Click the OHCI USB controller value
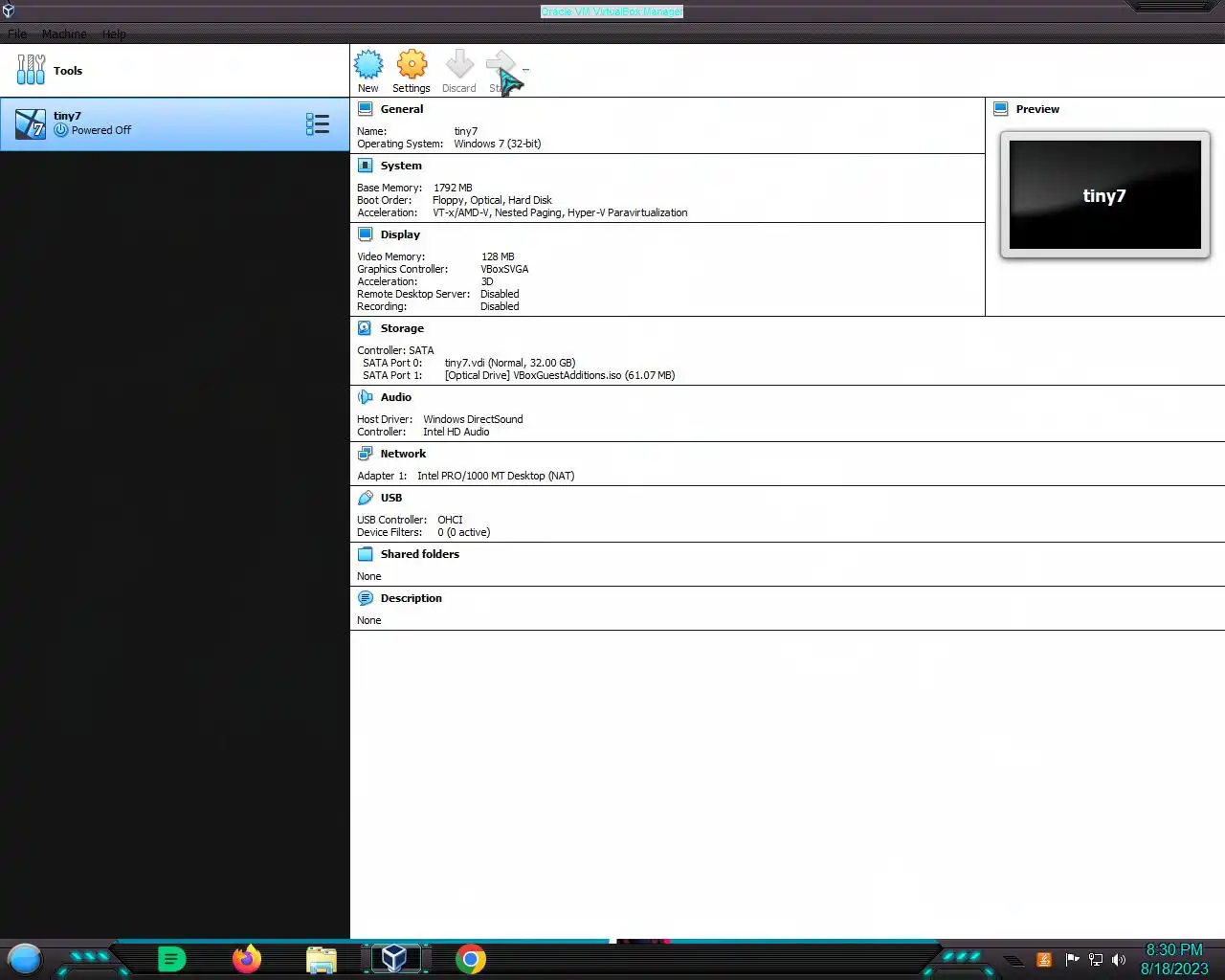The image size is (1225, 980). pyautogui.click(x=450, y=520)
